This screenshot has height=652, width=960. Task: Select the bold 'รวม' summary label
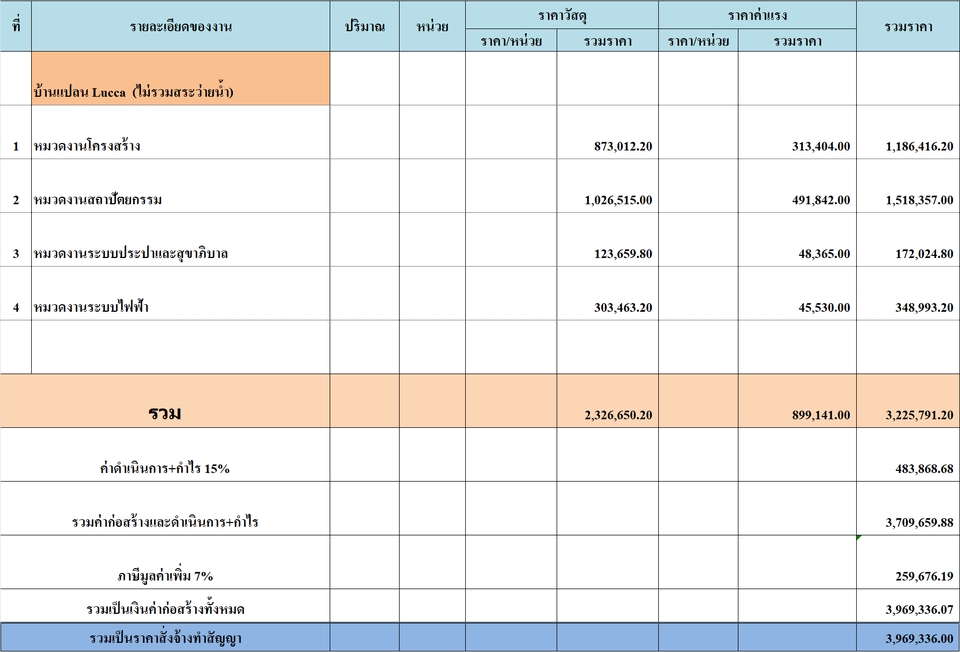(x=165, y=413)
